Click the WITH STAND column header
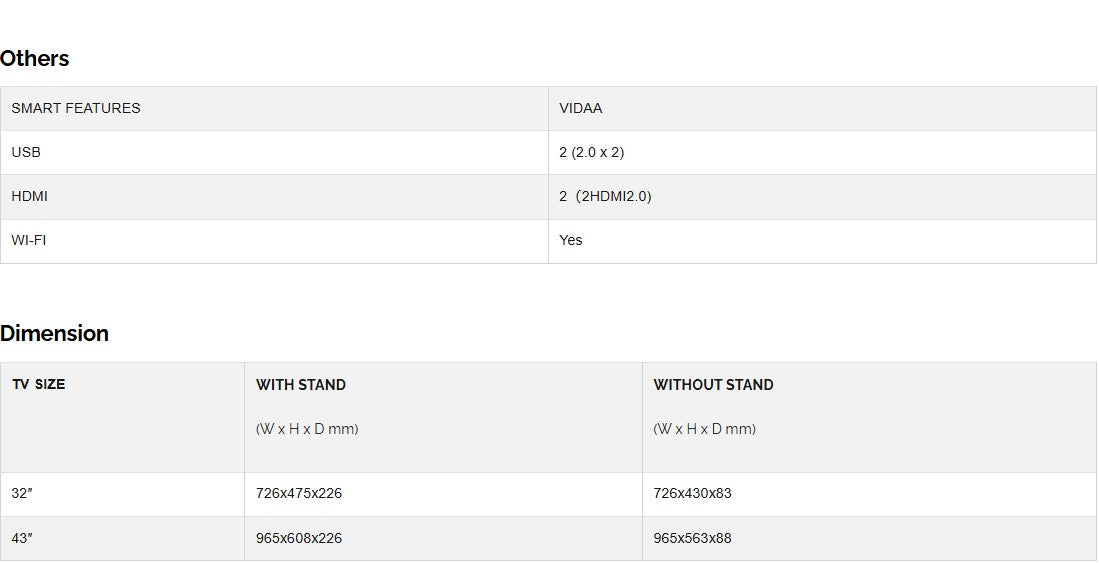 (x=301, y=385)
